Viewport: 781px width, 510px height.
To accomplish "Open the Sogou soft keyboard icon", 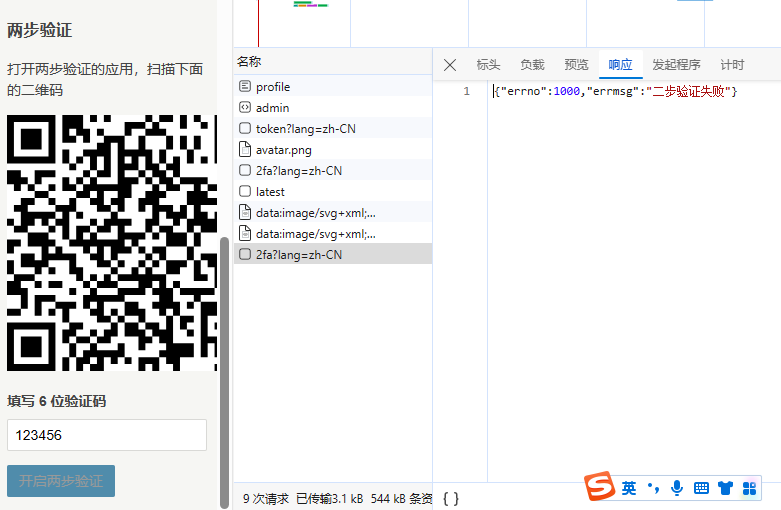I will [x=701, y=488].
